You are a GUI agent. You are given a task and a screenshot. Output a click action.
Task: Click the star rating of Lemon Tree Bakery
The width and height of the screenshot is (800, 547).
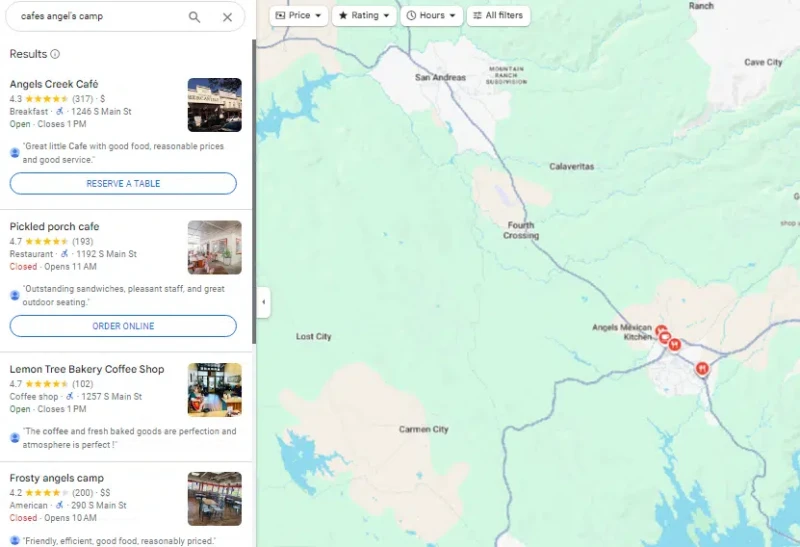(46, 384)
